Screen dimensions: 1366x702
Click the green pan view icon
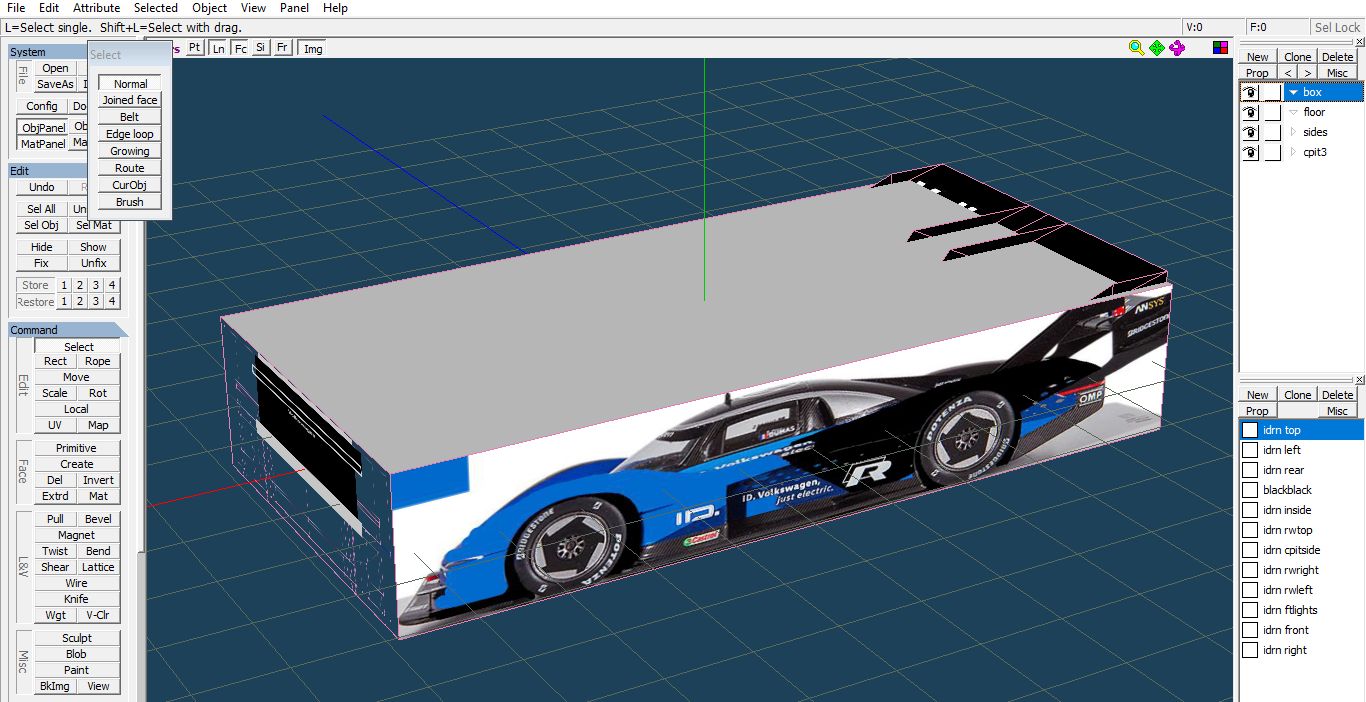pos(1157,48)
